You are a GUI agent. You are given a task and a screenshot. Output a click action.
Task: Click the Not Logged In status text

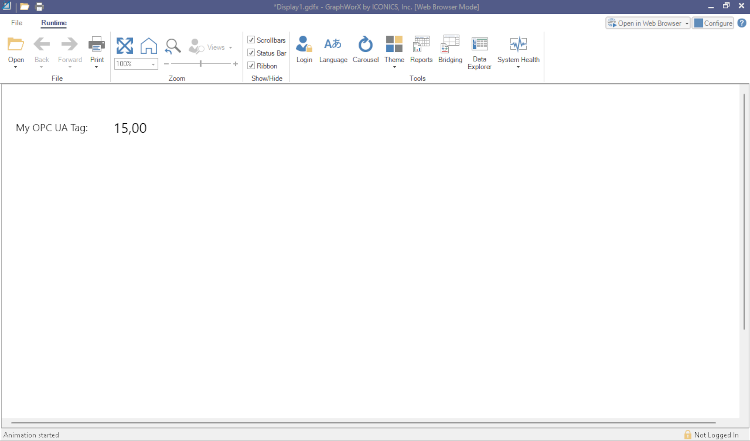[x=716, y=435]
